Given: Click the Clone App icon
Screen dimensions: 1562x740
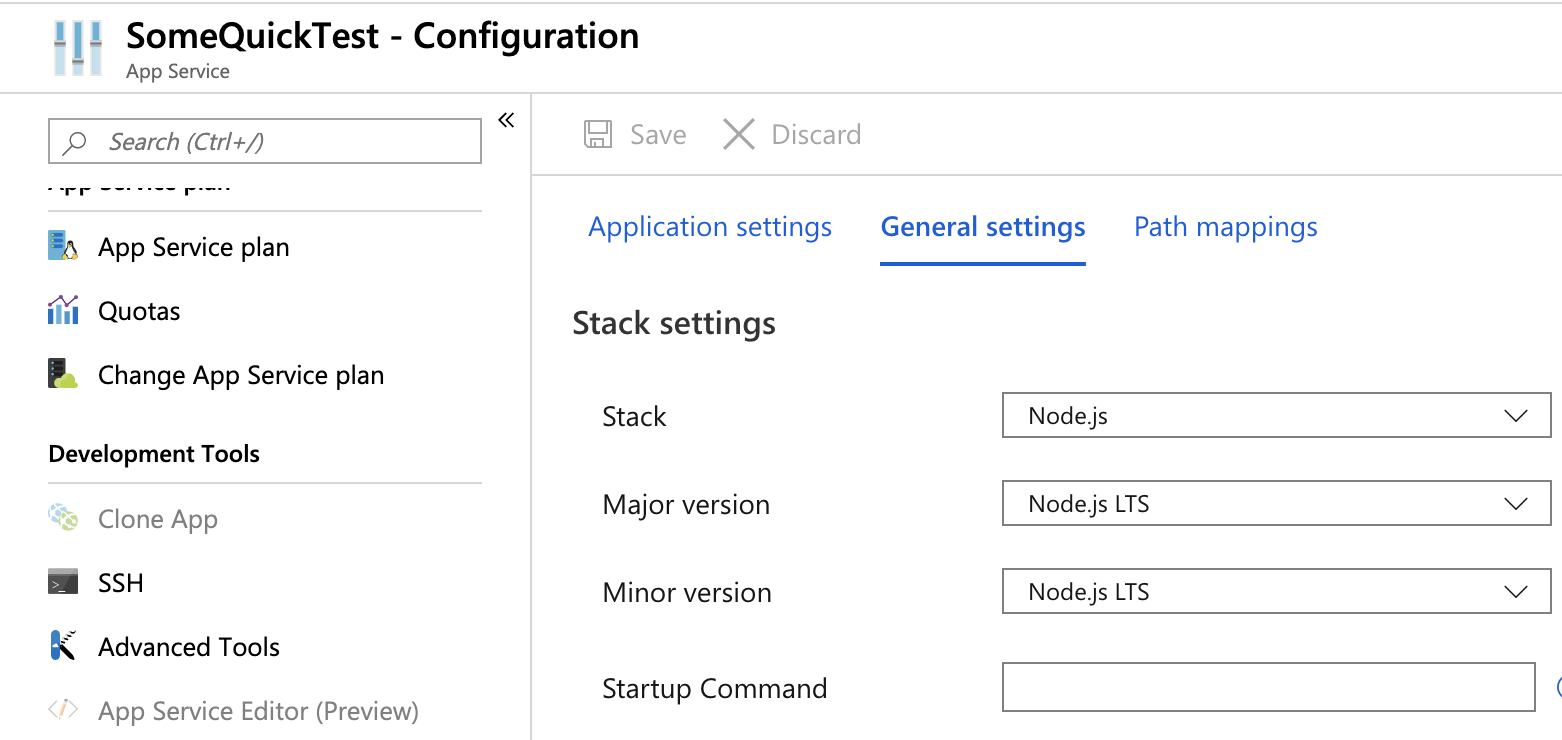Looking at the screenshot, I should pyautogui.click(x=63, y=519).
